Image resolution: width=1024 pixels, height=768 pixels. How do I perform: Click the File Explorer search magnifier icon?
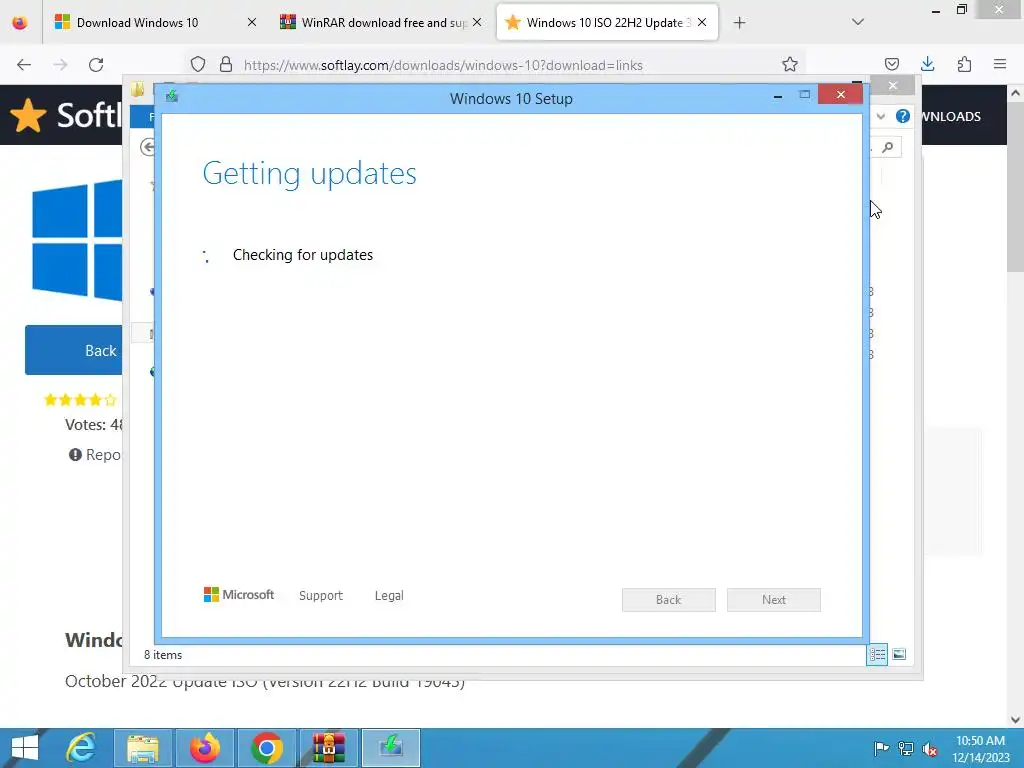coord(888,148)
